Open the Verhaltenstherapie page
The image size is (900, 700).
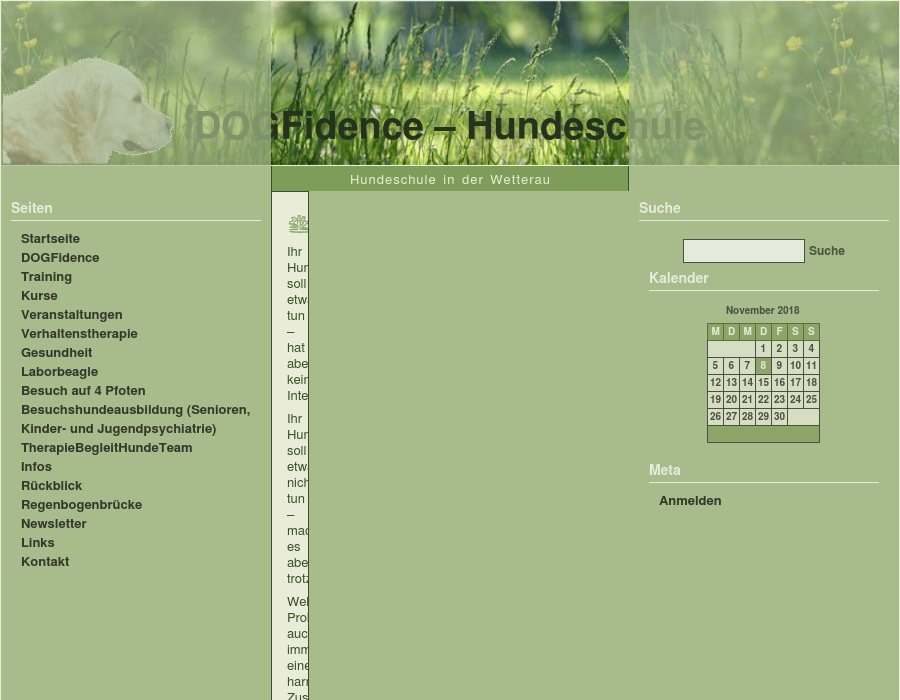(x=79, y=333)
